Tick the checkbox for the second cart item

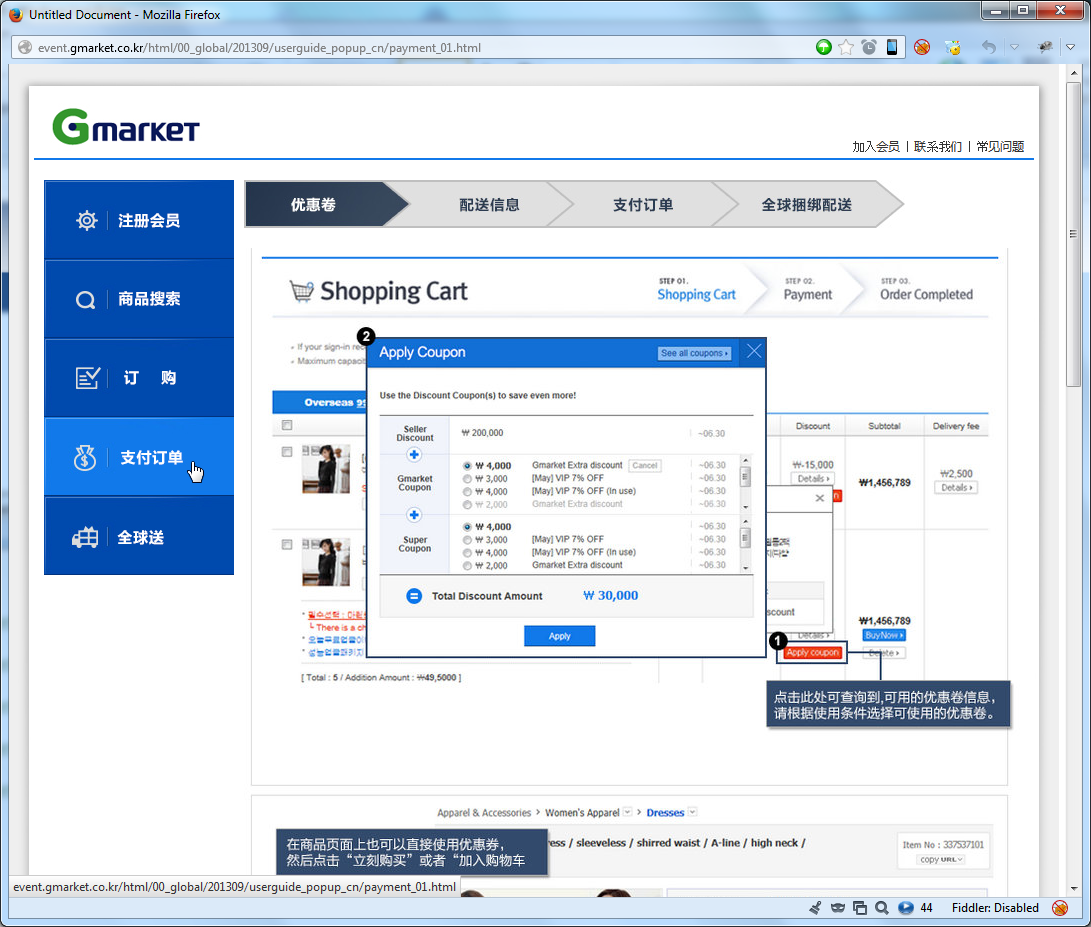pos(287,544)
